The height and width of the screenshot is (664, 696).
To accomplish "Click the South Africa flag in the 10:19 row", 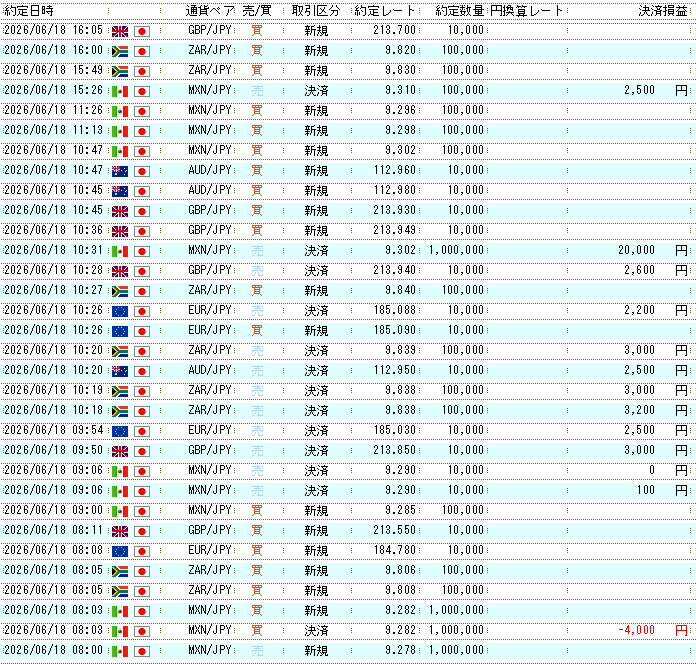I will pyautogui.click(x=120, y=391).
